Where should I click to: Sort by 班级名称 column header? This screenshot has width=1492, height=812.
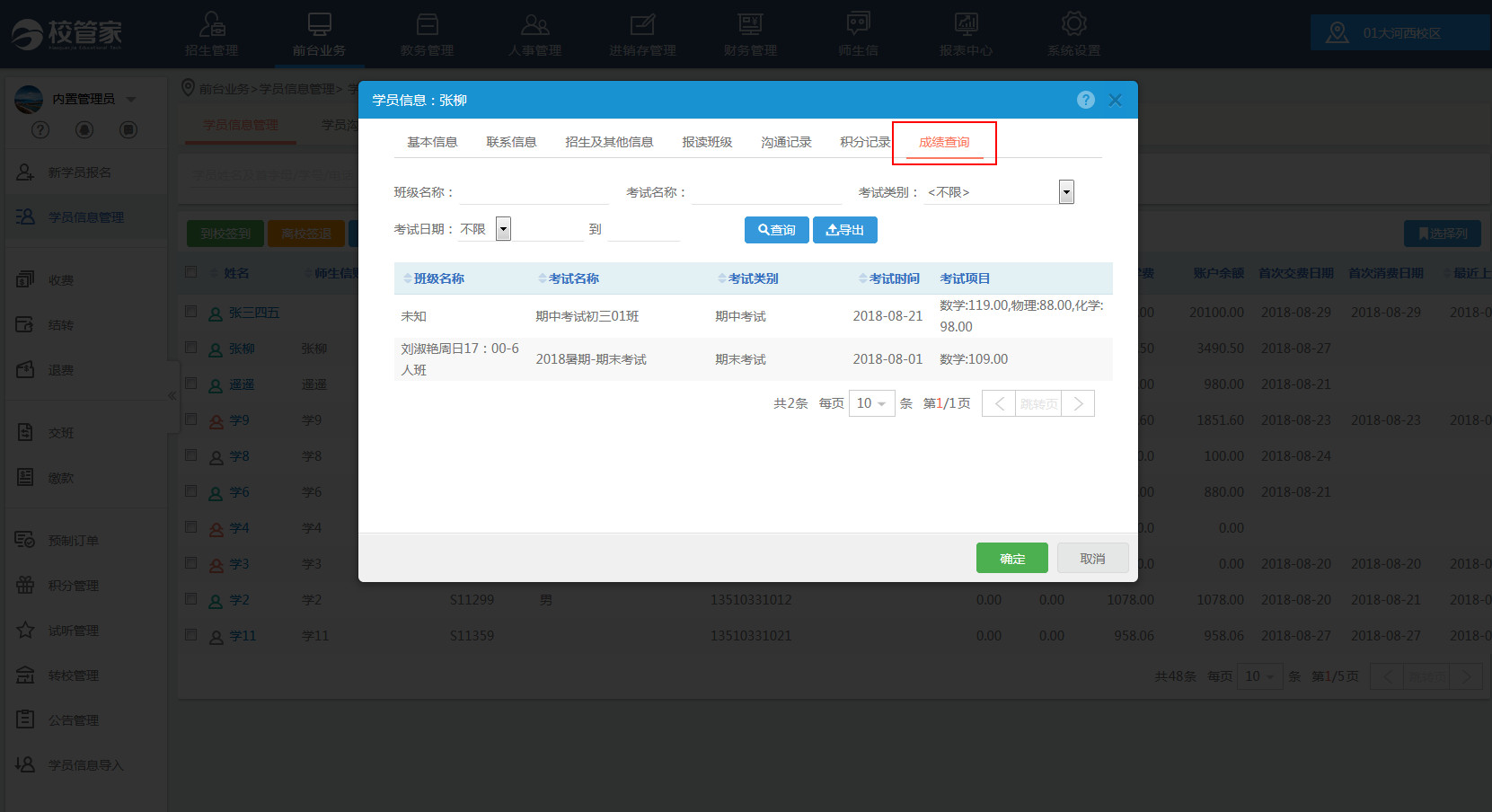(438, 278)
